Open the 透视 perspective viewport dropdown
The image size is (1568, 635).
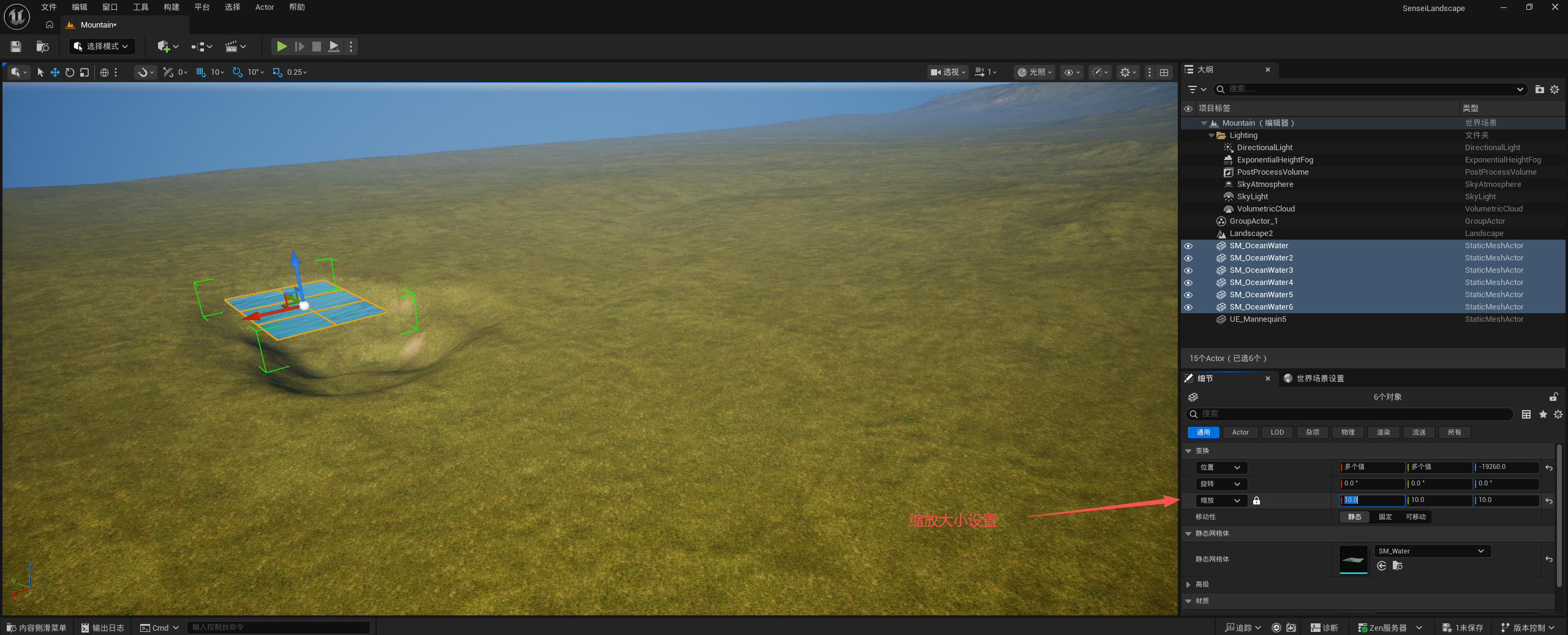[948, 72]
